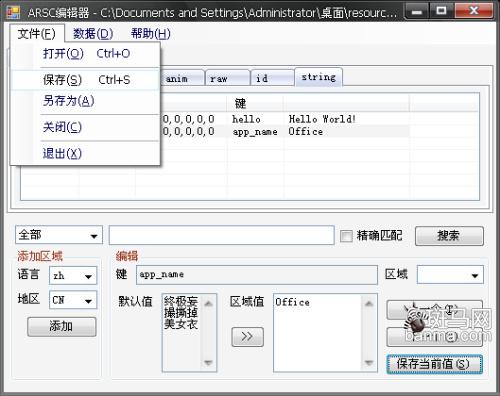
Task: Choose 打开(O) from the file menu
Action: pos(86,54)
